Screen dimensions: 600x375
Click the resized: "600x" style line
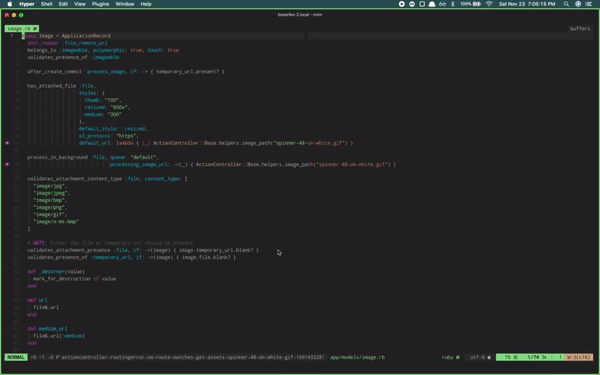108,107
